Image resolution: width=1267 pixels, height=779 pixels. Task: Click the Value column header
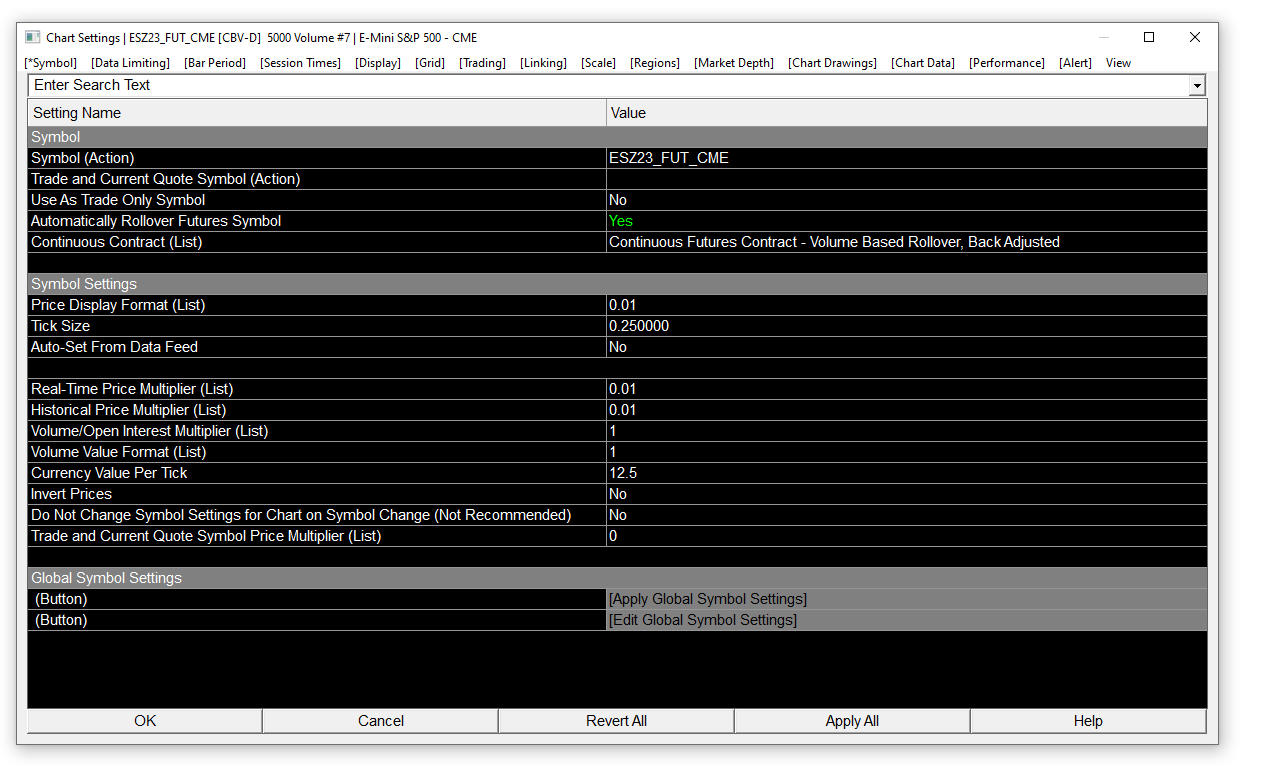[x=906, y=113]
